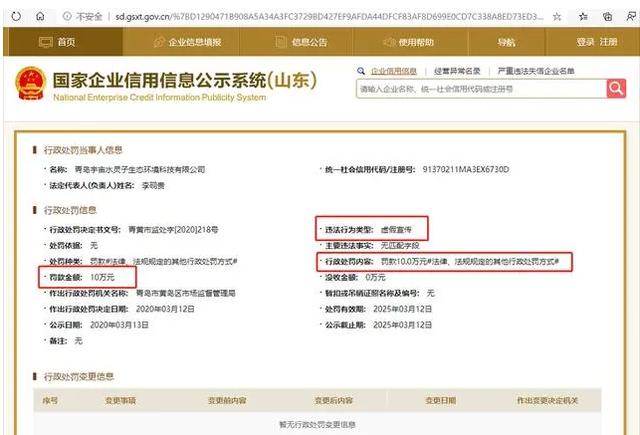The width and height of the screenshot is (640, 435).
Task: Select the 经营异常名录 search tab
Action: (457, 71)
